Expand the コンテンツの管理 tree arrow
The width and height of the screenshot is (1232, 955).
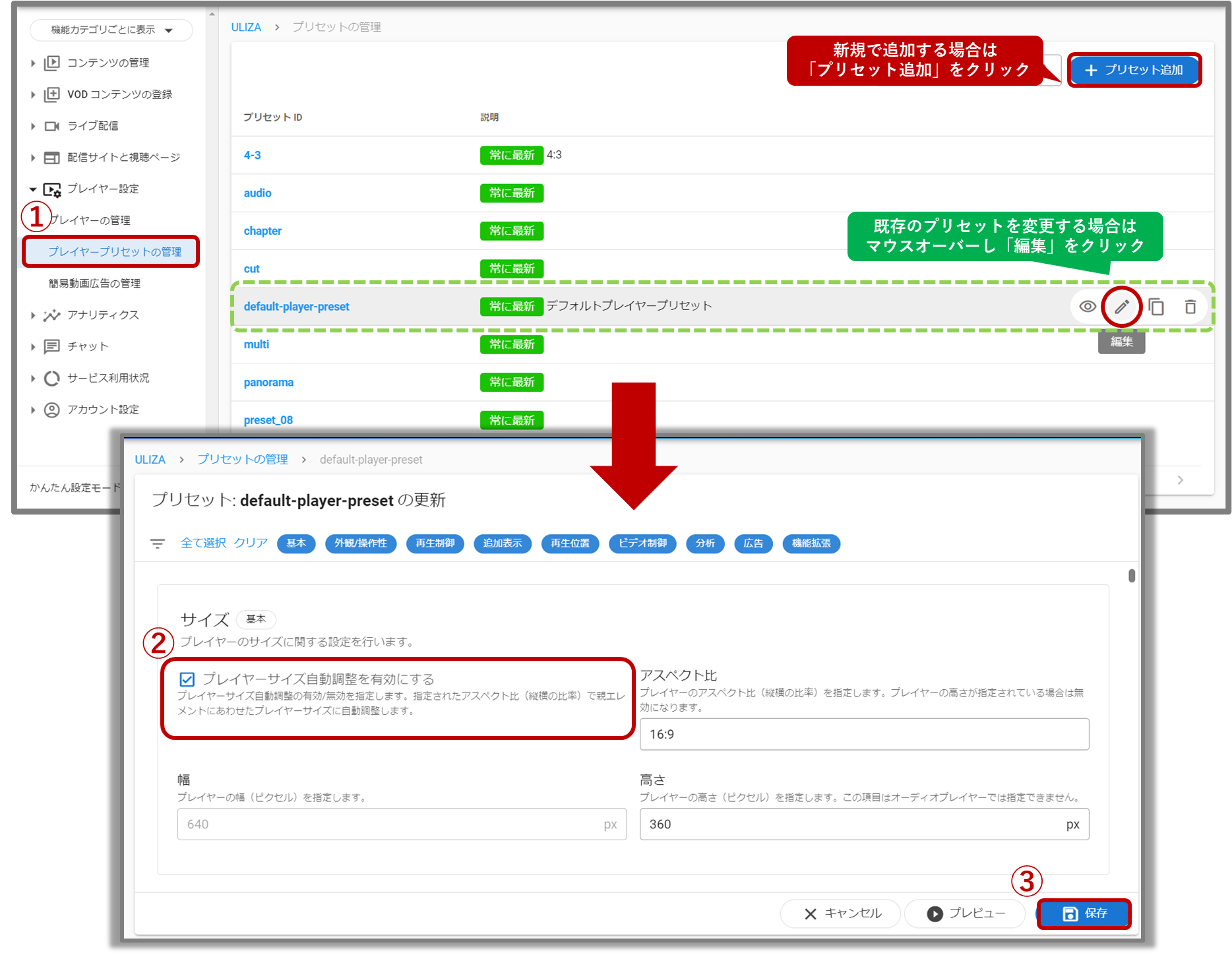[x=33, y=63]
